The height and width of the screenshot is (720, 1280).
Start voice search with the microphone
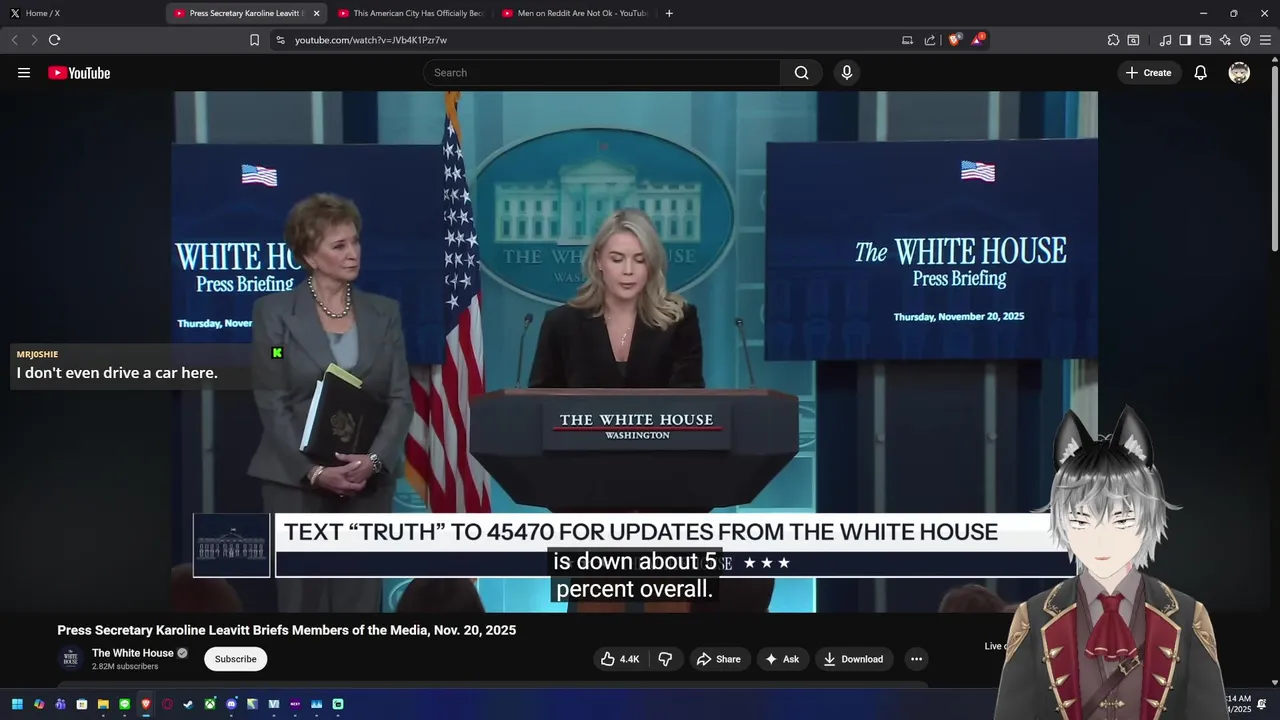coord(847,73)
